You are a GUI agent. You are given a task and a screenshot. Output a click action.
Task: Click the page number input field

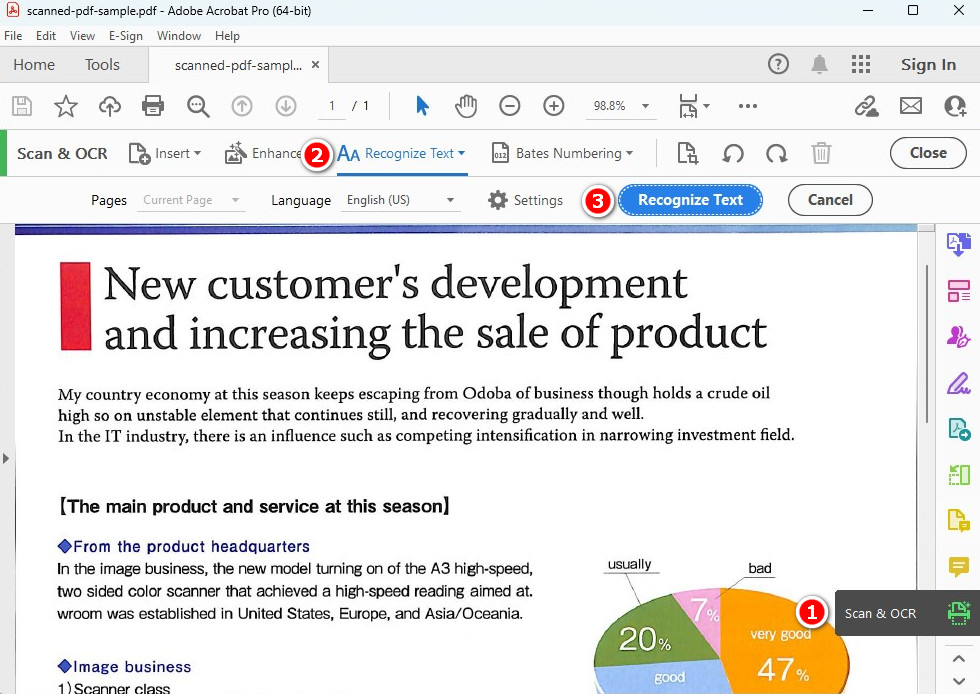coord(332,106)
